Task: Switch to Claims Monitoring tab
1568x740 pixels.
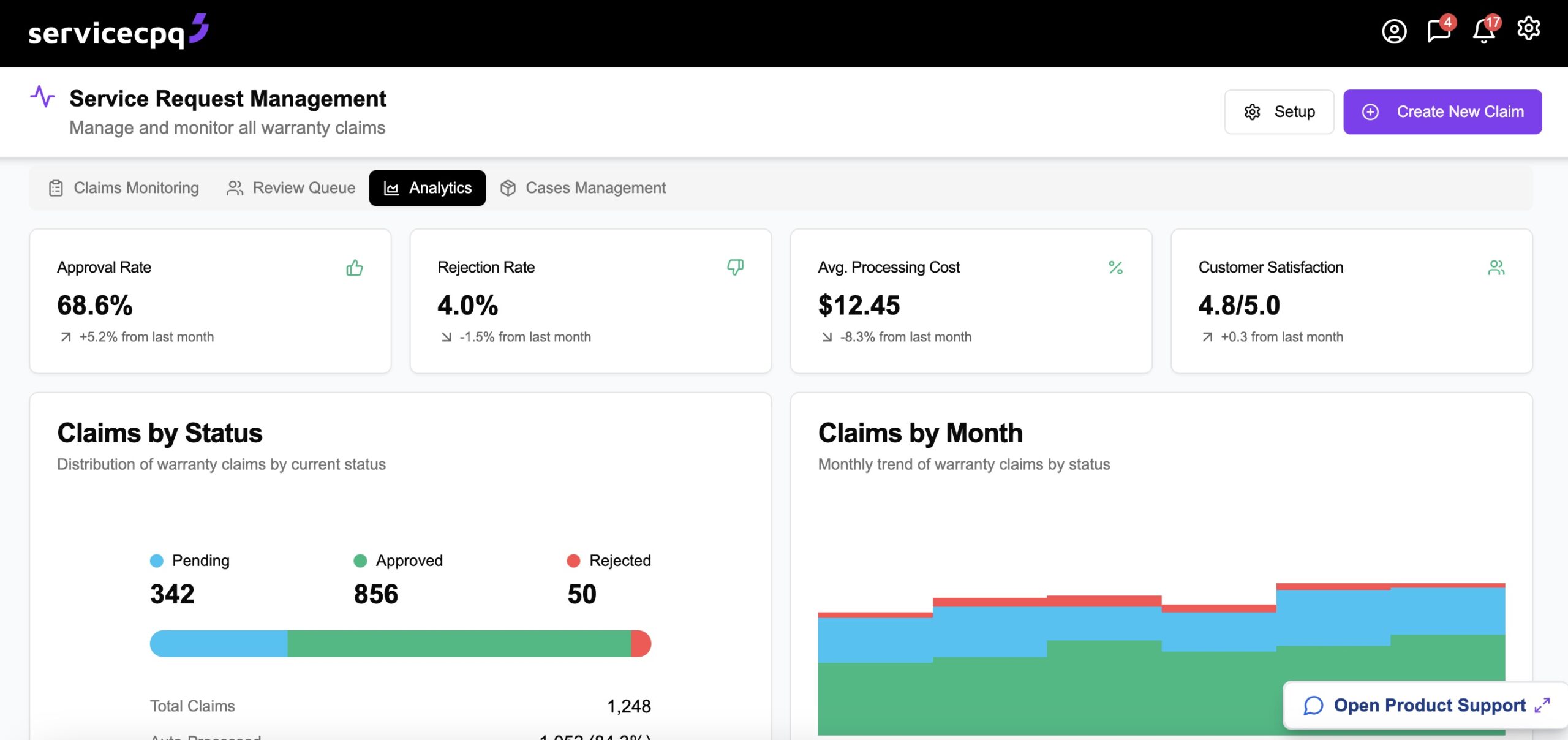Action: pyautogui.click(x=124, y=188)
